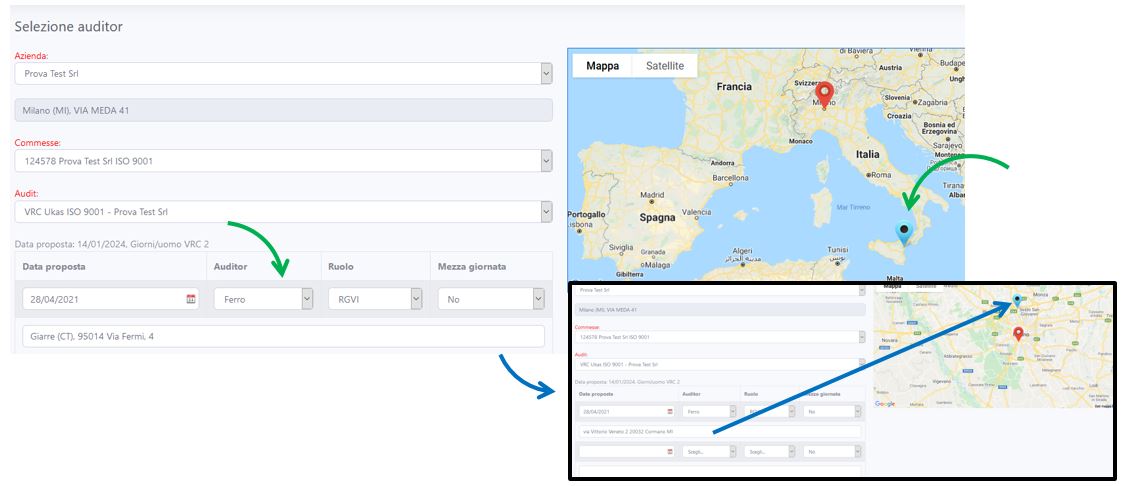Click the Milano VIA MEDA 41 address field

(283, 111)
